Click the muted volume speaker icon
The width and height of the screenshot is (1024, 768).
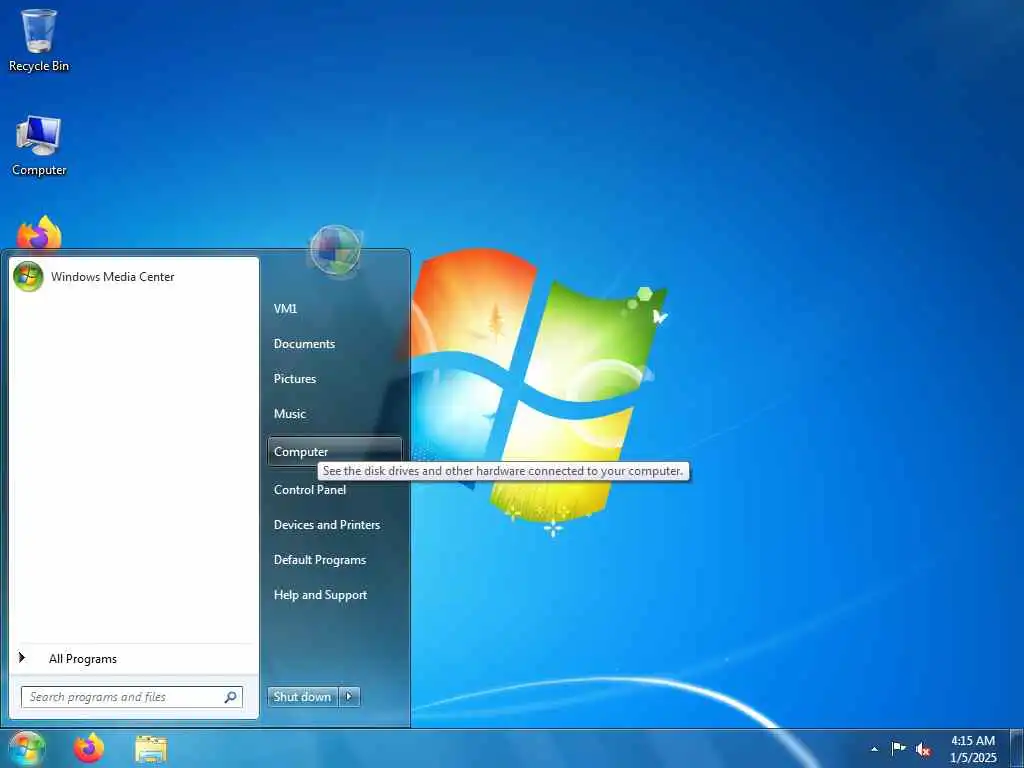(923, 750)
